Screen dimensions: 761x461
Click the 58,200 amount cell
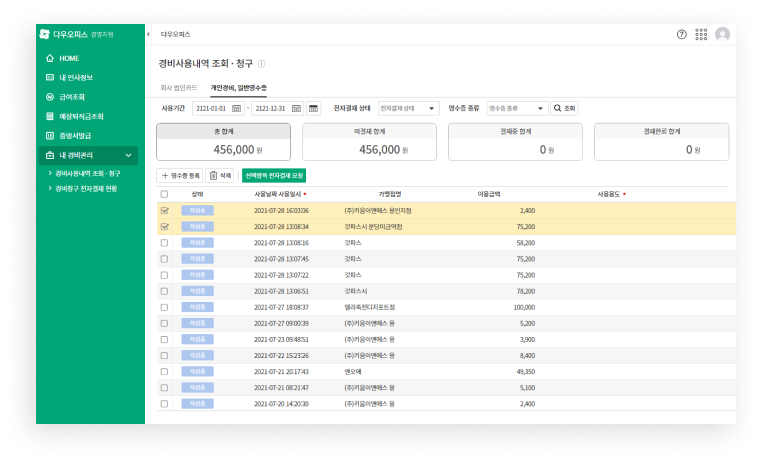coord(526,243)
